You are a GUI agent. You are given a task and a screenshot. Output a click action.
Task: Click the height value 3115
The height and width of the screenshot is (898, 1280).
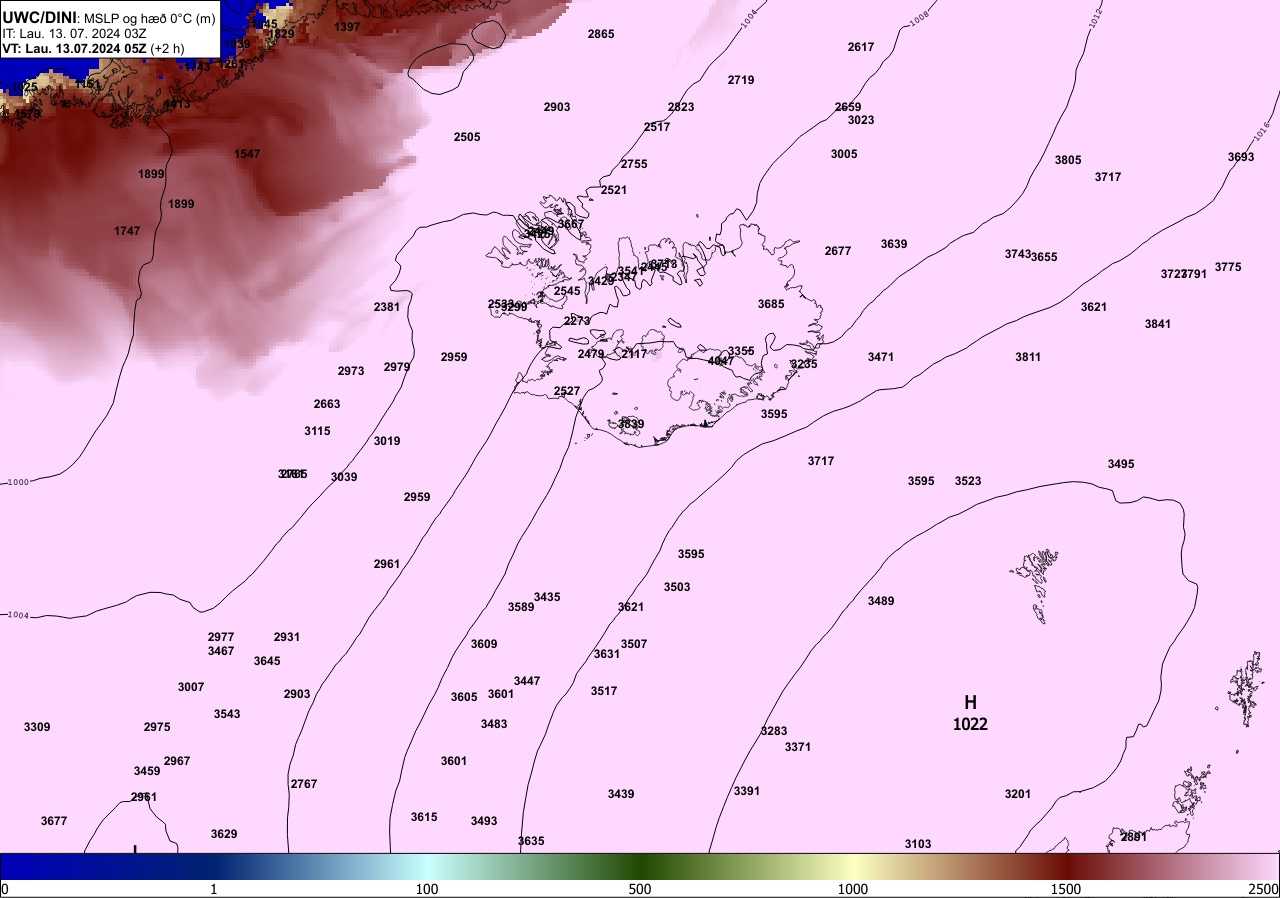317,431
